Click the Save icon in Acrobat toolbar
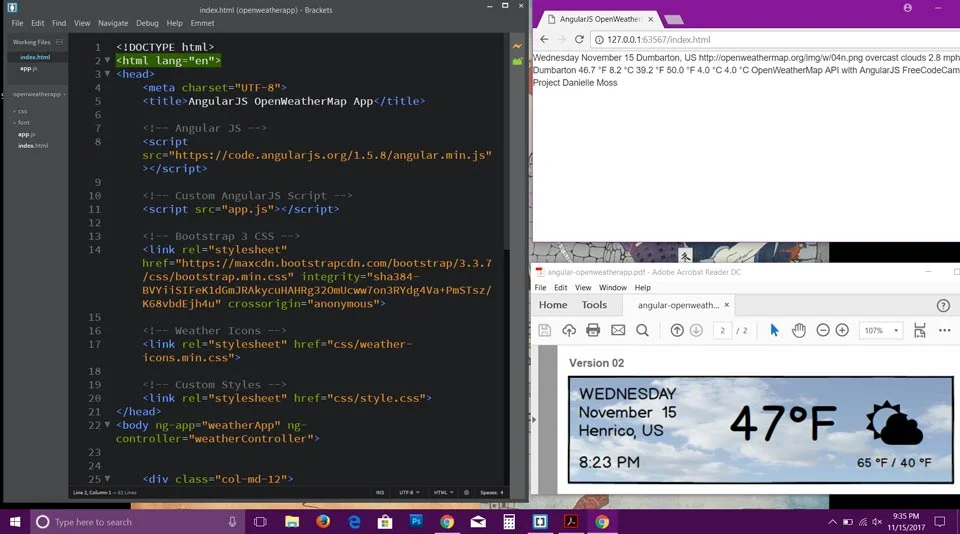This screenshot has height=534, width=960. [544, 330]
